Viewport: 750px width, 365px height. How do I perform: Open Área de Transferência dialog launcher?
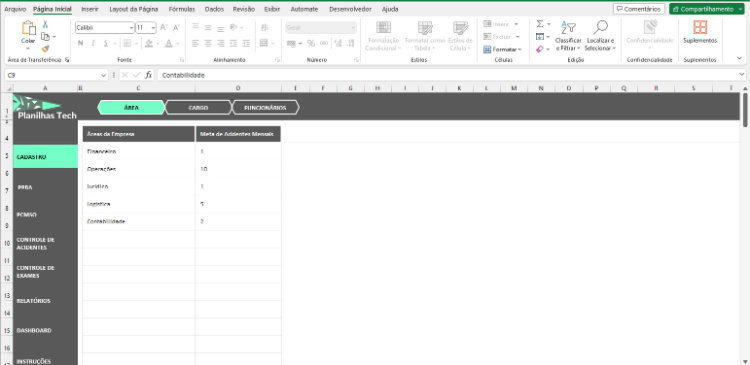coord(67,60)
